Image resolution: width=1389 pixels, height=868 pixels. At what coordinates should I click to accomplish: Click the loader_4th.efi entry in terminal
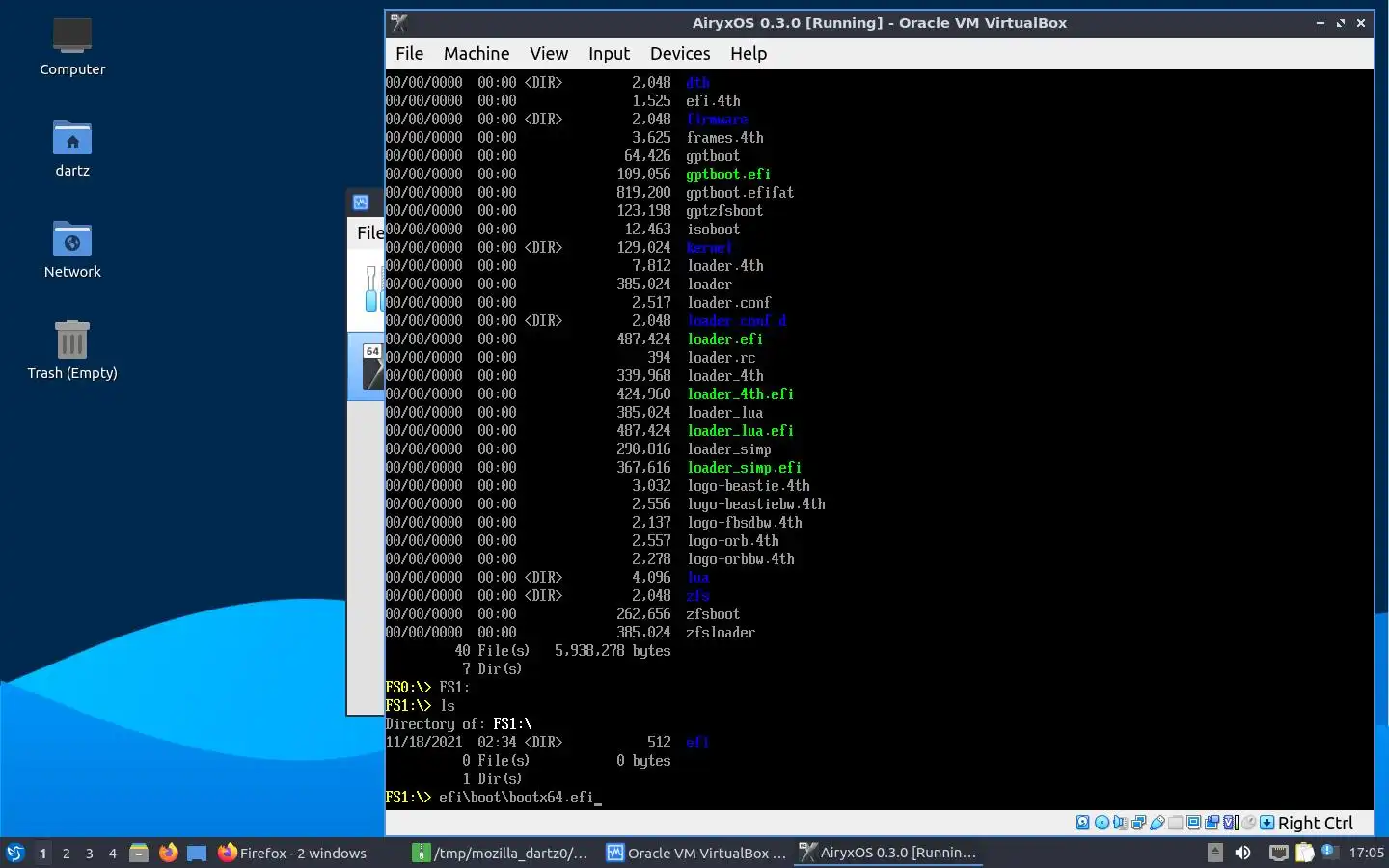click(x=741, y=394)
